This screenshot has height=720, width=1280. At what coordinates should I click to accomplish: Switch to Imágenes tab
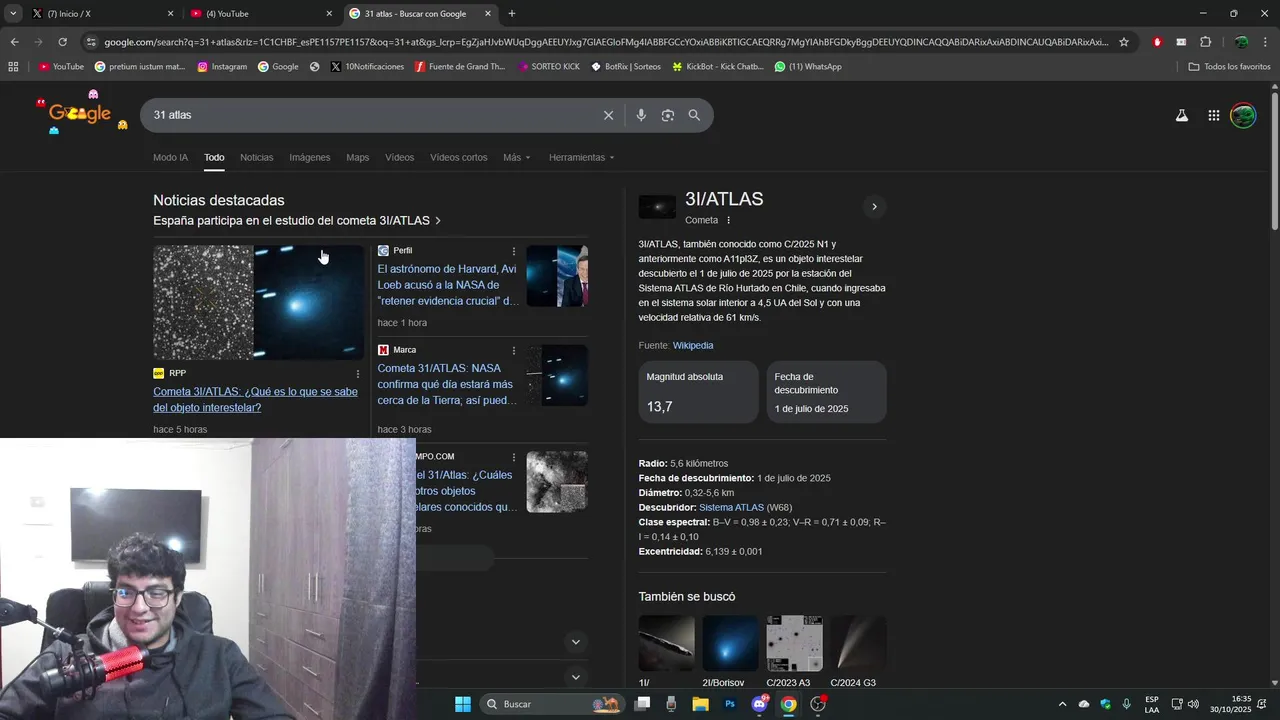[x=310, y=158]
